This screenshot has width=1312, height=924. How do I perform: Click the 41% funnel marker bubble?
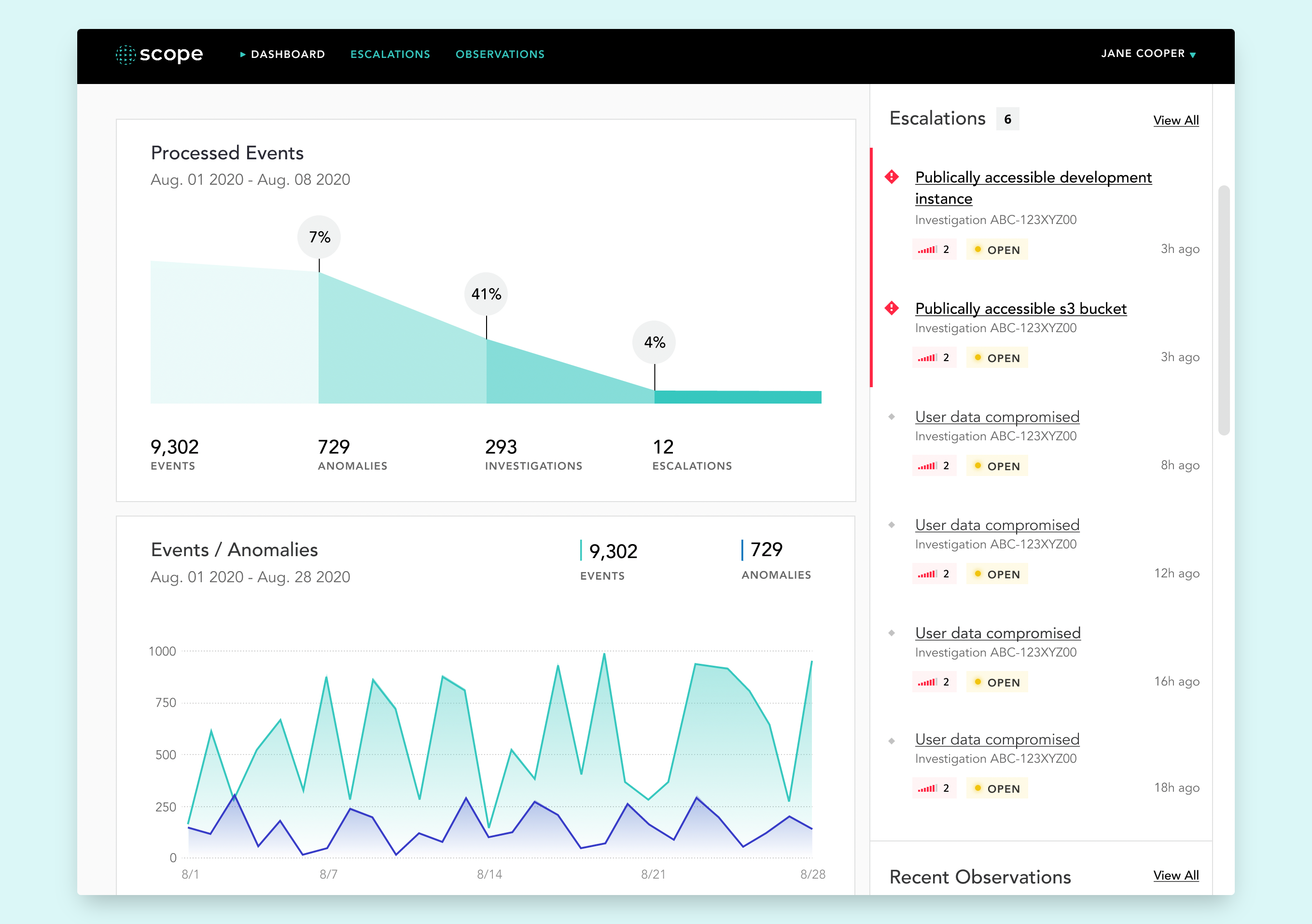(486, 294)
